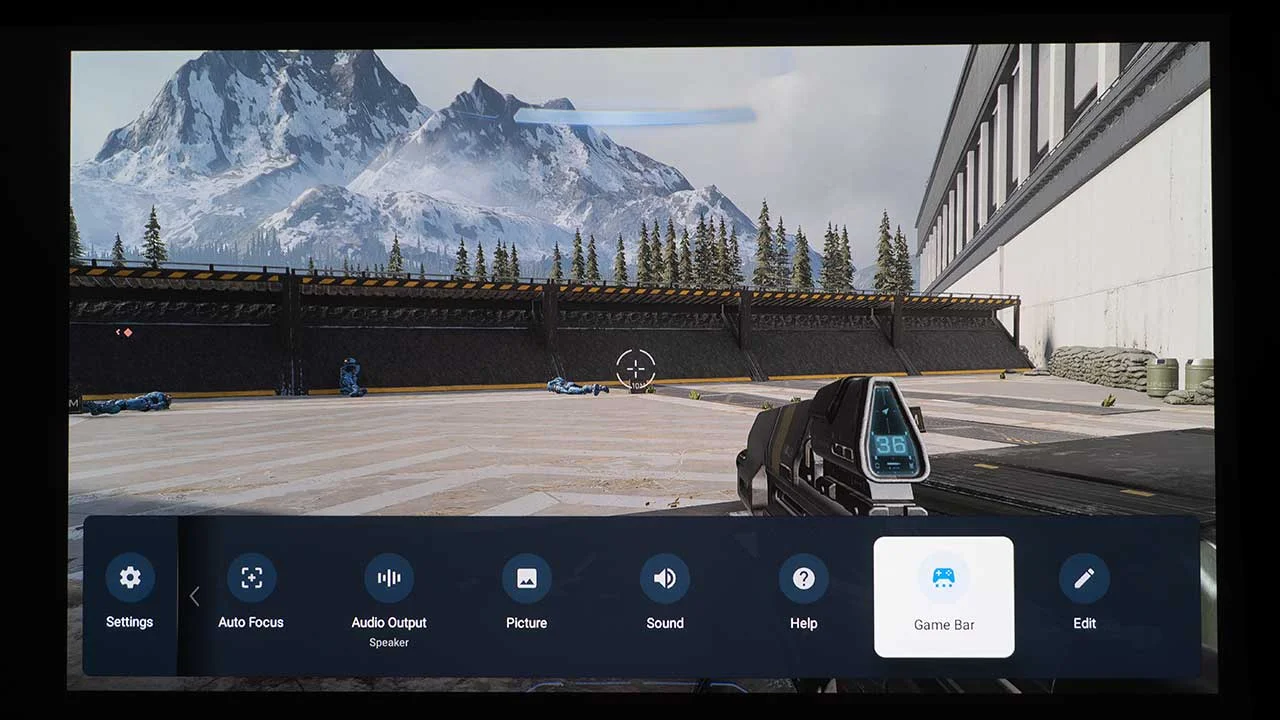This screenshot has height=720, width=1280.
Task: Open the Edit pencil icon
Action: pyautogui.click(x=1084, y=578)
